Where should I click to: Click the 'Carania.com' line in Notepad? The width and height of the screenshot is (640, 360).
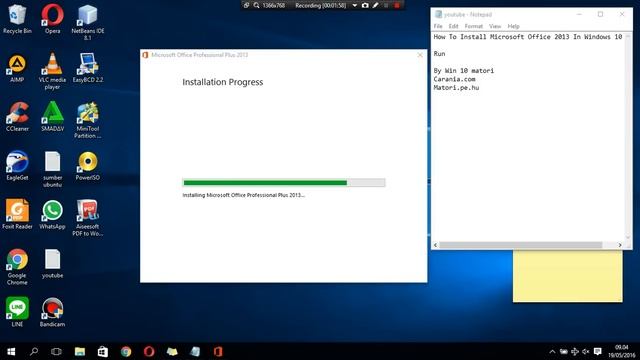click(x=454, y=79)
